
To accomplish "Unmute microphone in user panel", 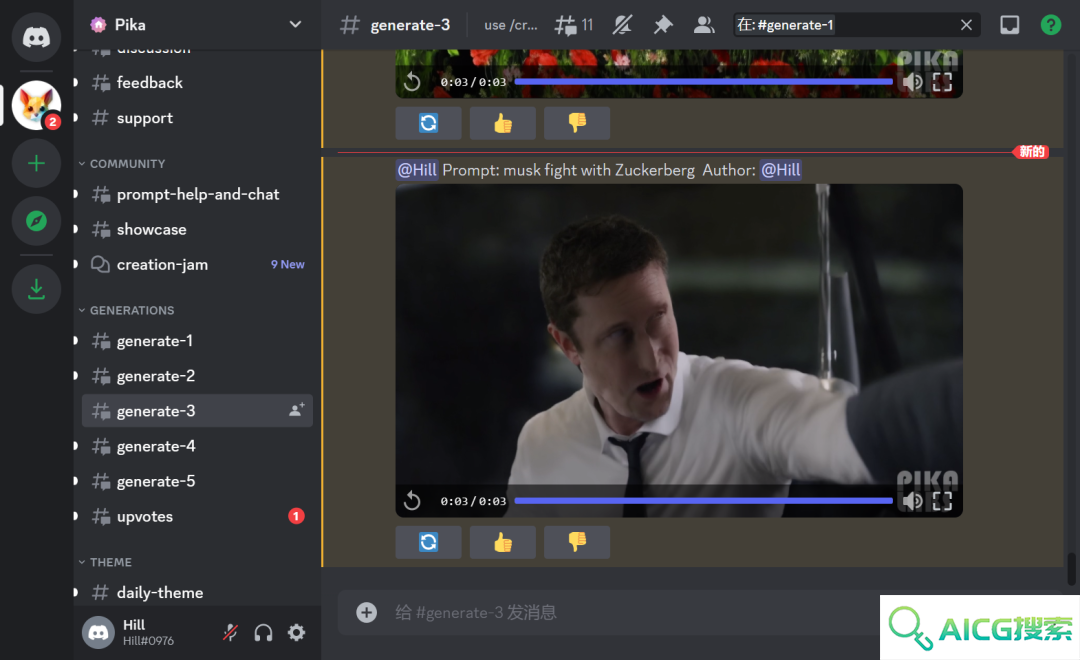I will [x=231, y=632].
